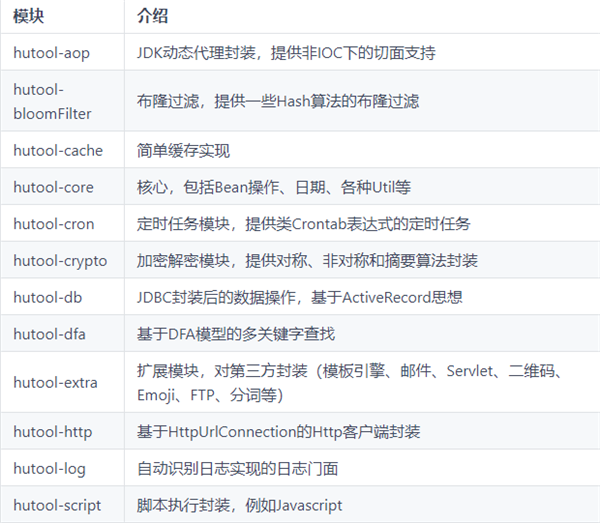The width and height of the screenshot is (600, 523).
Task: Click the hutool-crypto module name
Action: coord(60,260)
